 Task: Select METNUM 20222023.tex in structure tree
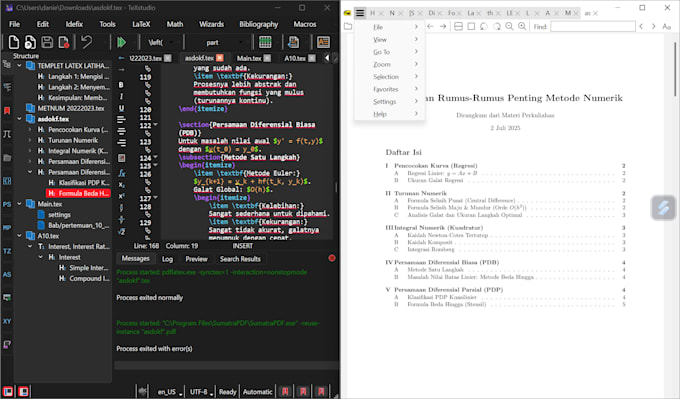click(x=71, y=108)
